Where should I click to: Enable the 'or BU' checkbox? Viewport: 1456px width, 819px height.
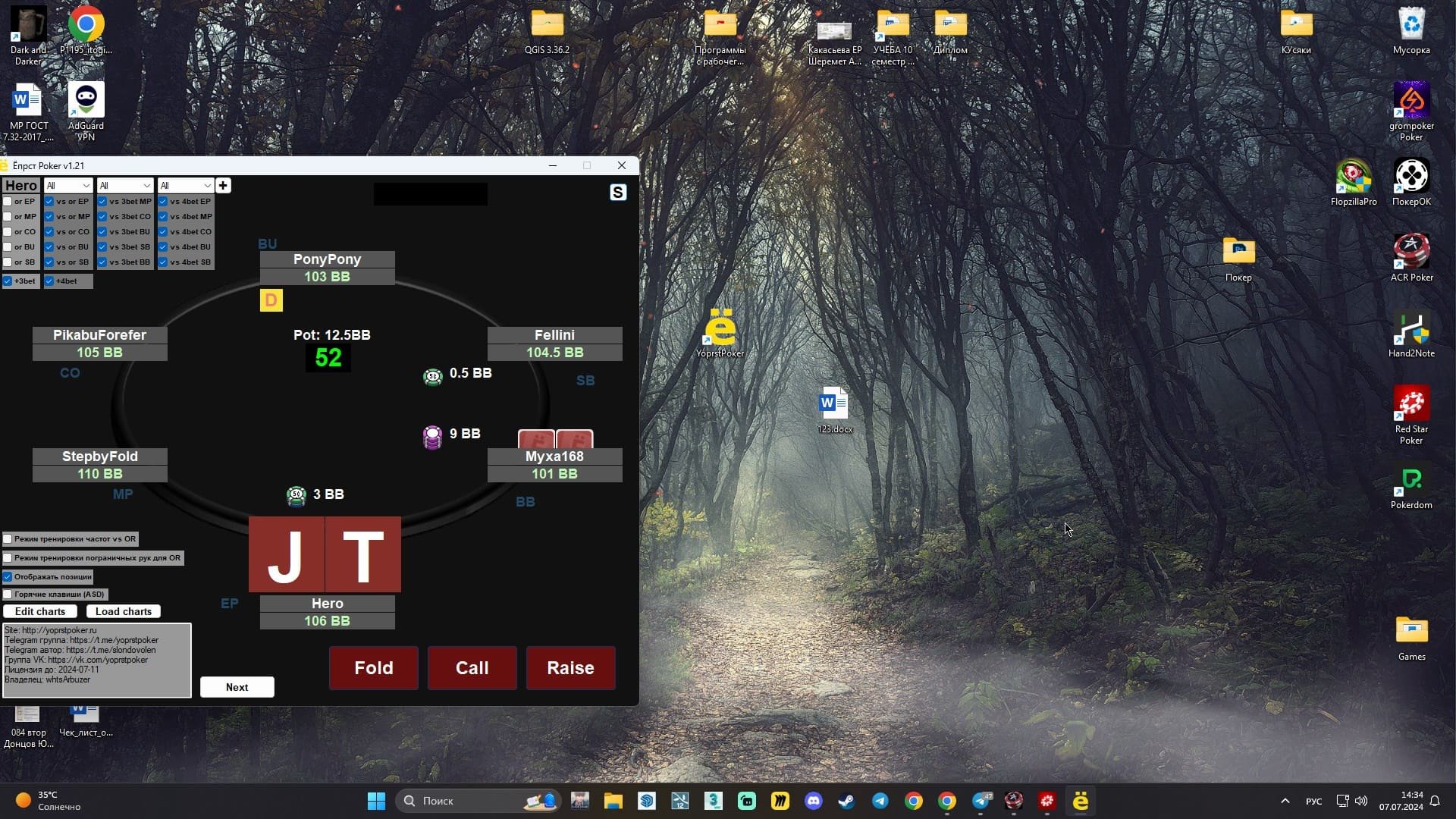(x=8, y=247)
